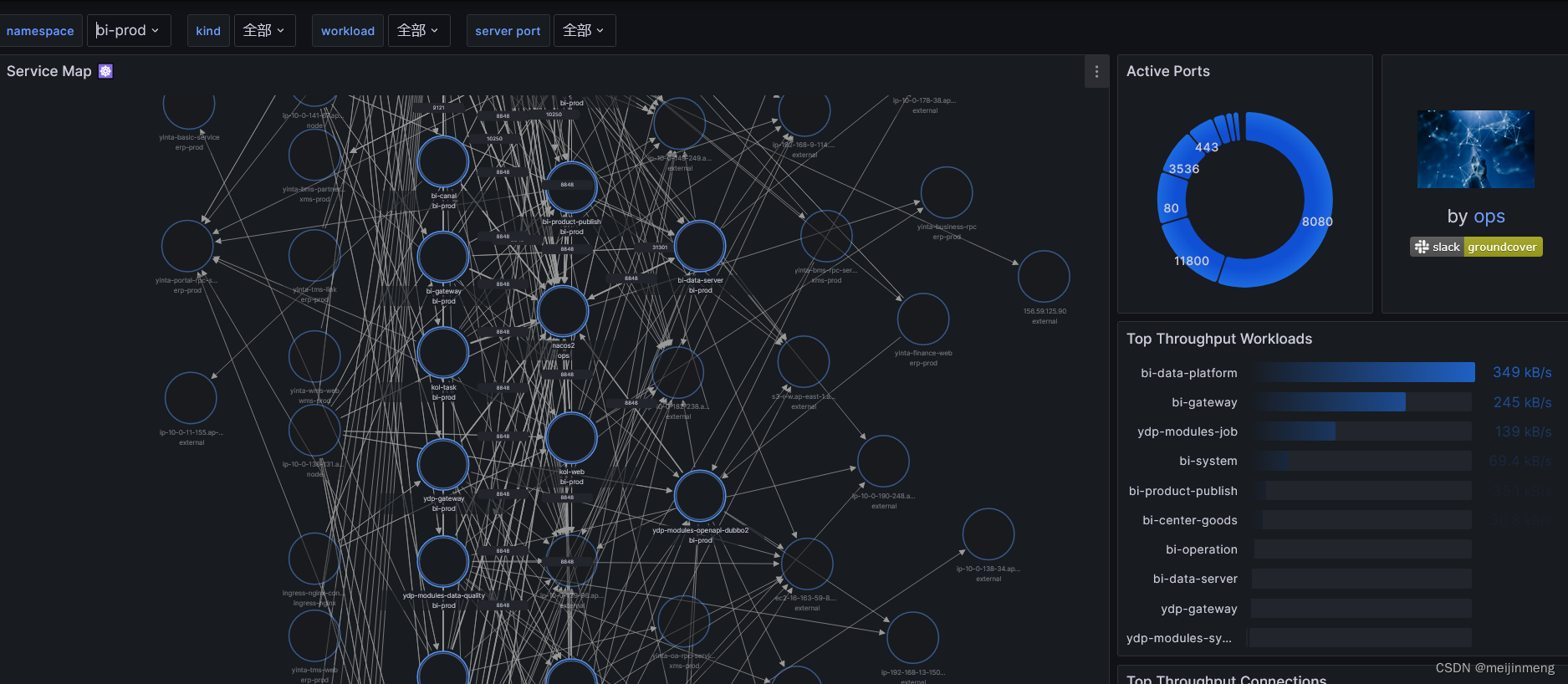
Task: Select the yinta-business-rpc erp-prod node
Action: point(947,192)
